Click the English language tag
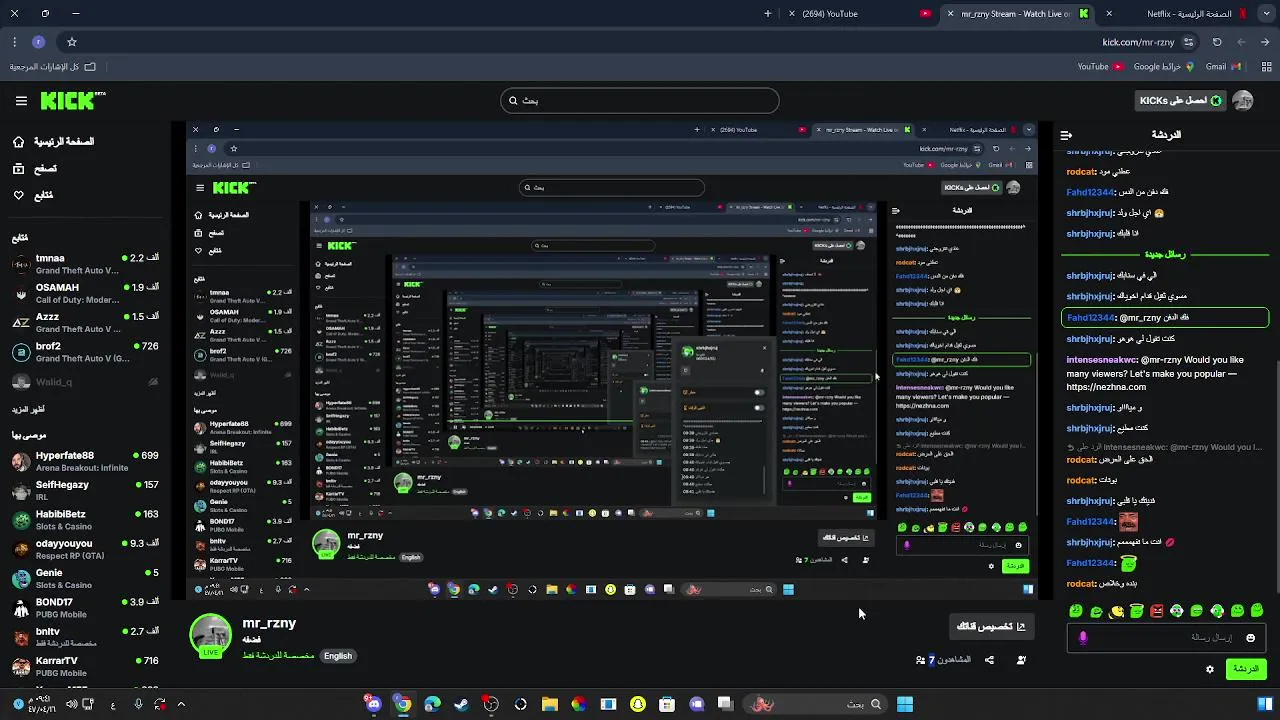The image size is (1280, 720). click(338, 656)
